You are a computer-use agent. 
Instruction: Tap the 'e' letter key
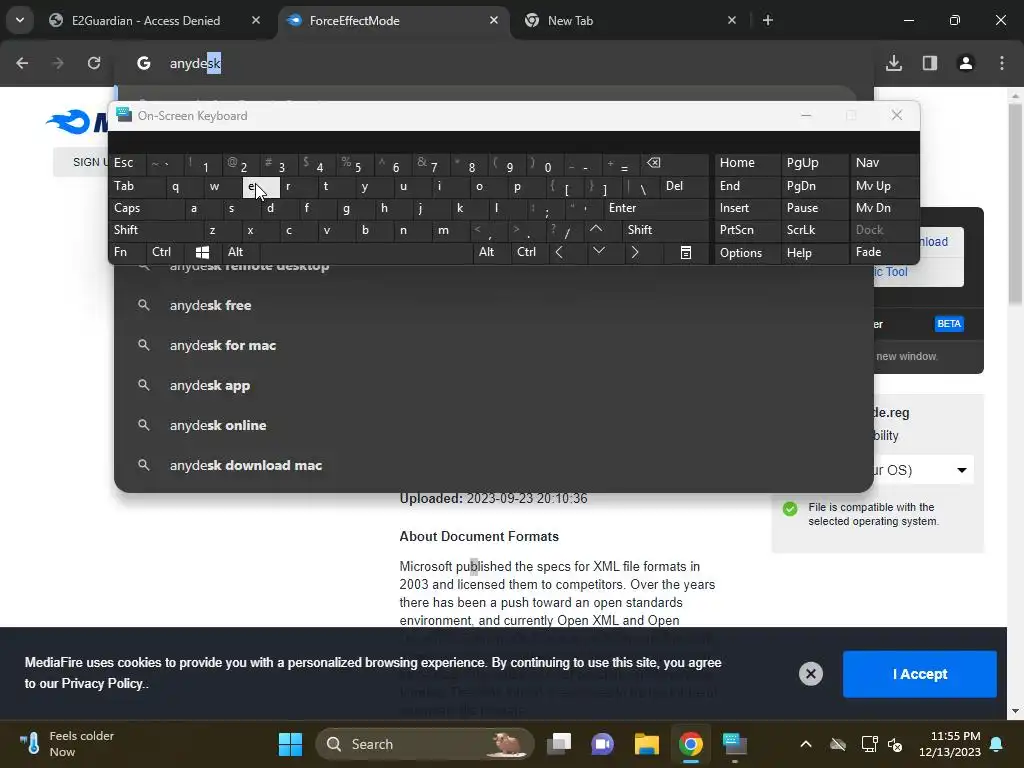261,187
